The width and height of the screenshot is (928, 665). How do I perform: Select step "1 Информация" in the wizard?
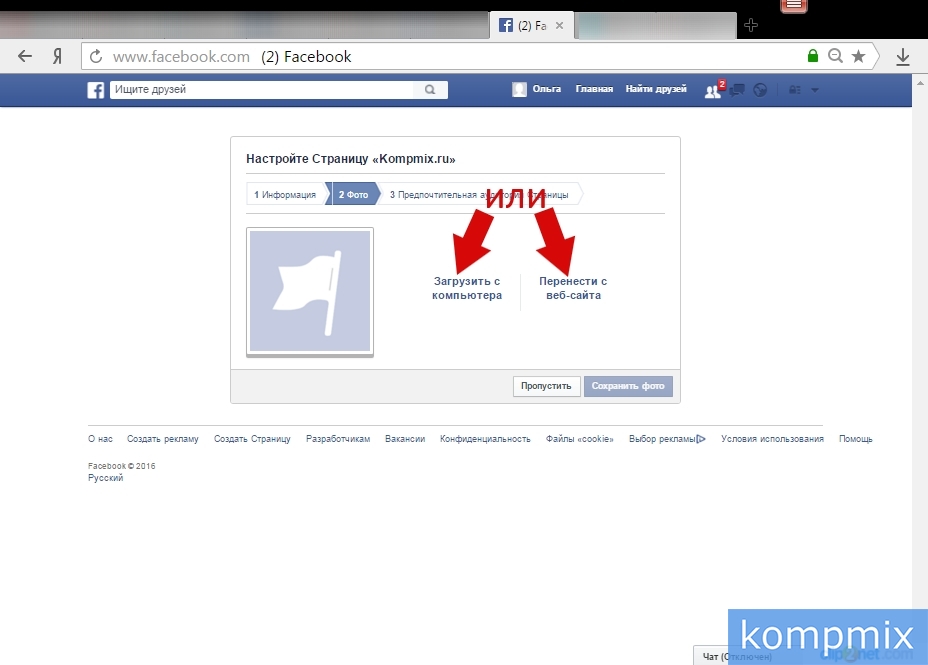point(285,195)
